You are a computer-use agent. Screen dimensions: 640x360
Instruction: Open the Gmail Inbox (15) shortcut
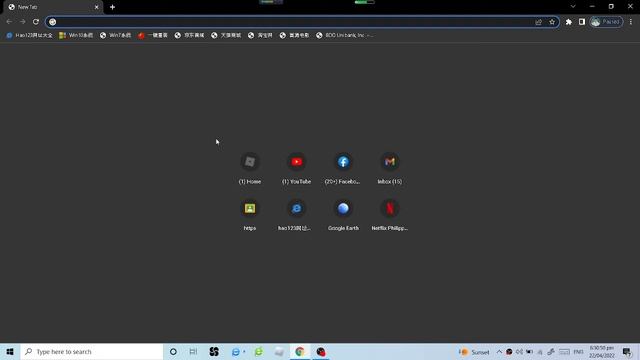389,168
